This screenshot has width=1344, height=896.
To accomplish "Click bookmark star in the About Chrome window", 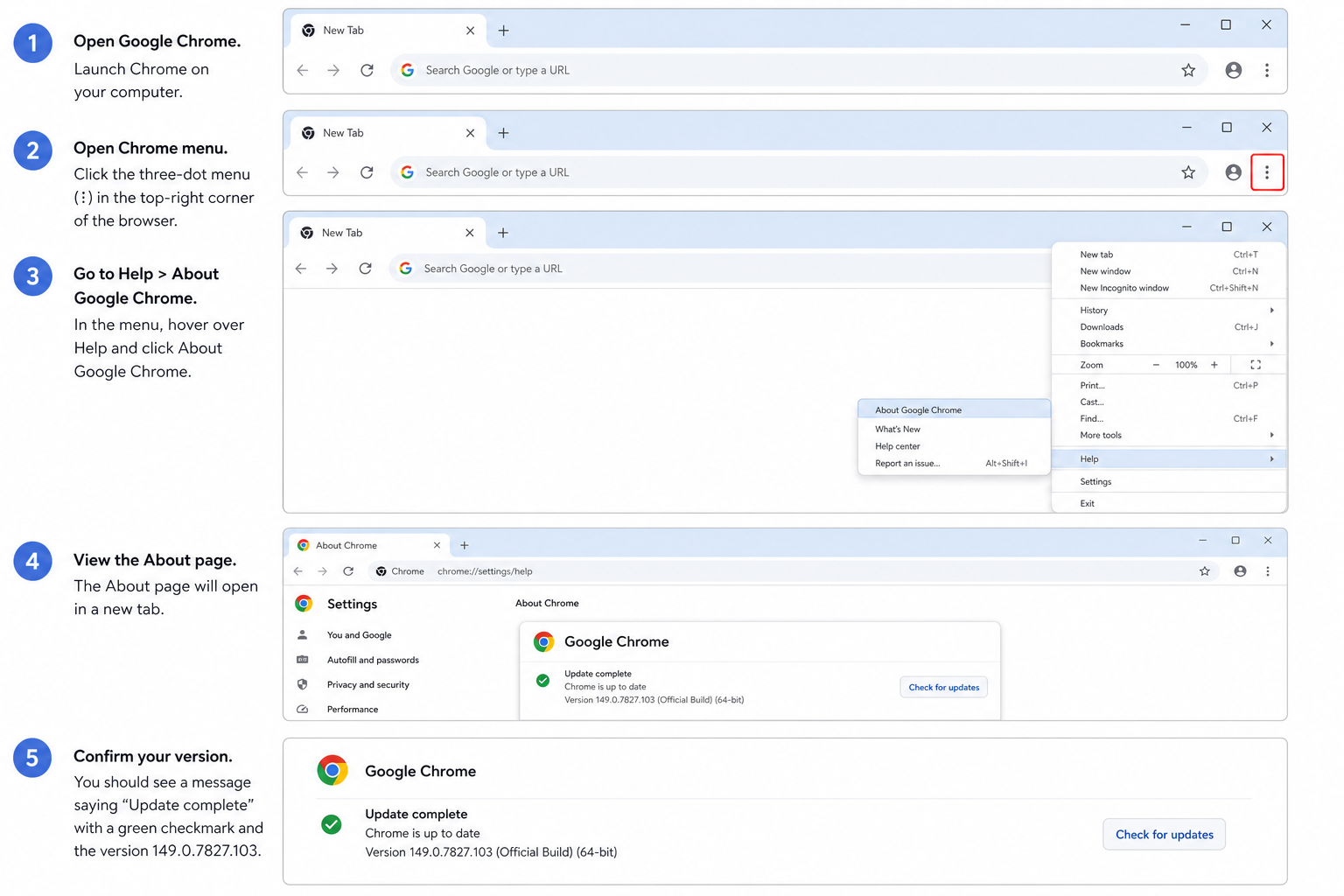I will (x=1205, y=571).
